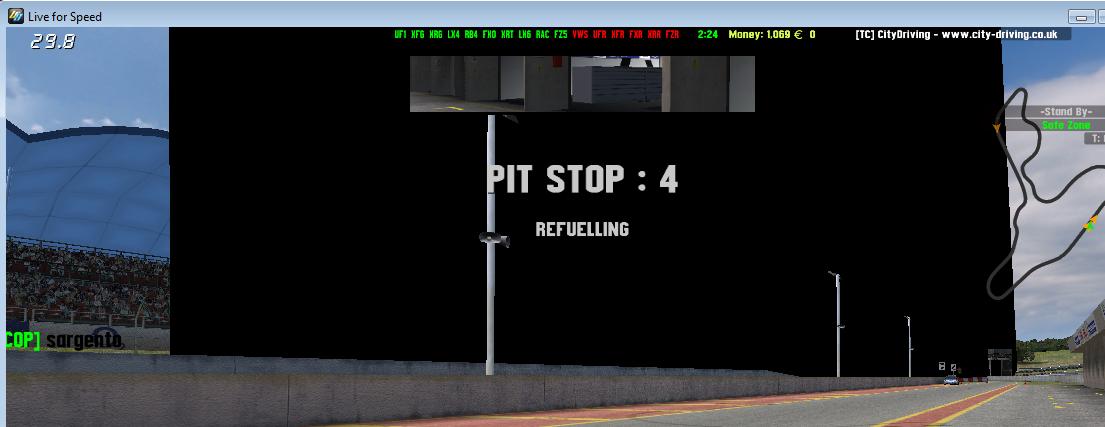Select the red UFR car code

pyautogui.click(x=599, y=34)
